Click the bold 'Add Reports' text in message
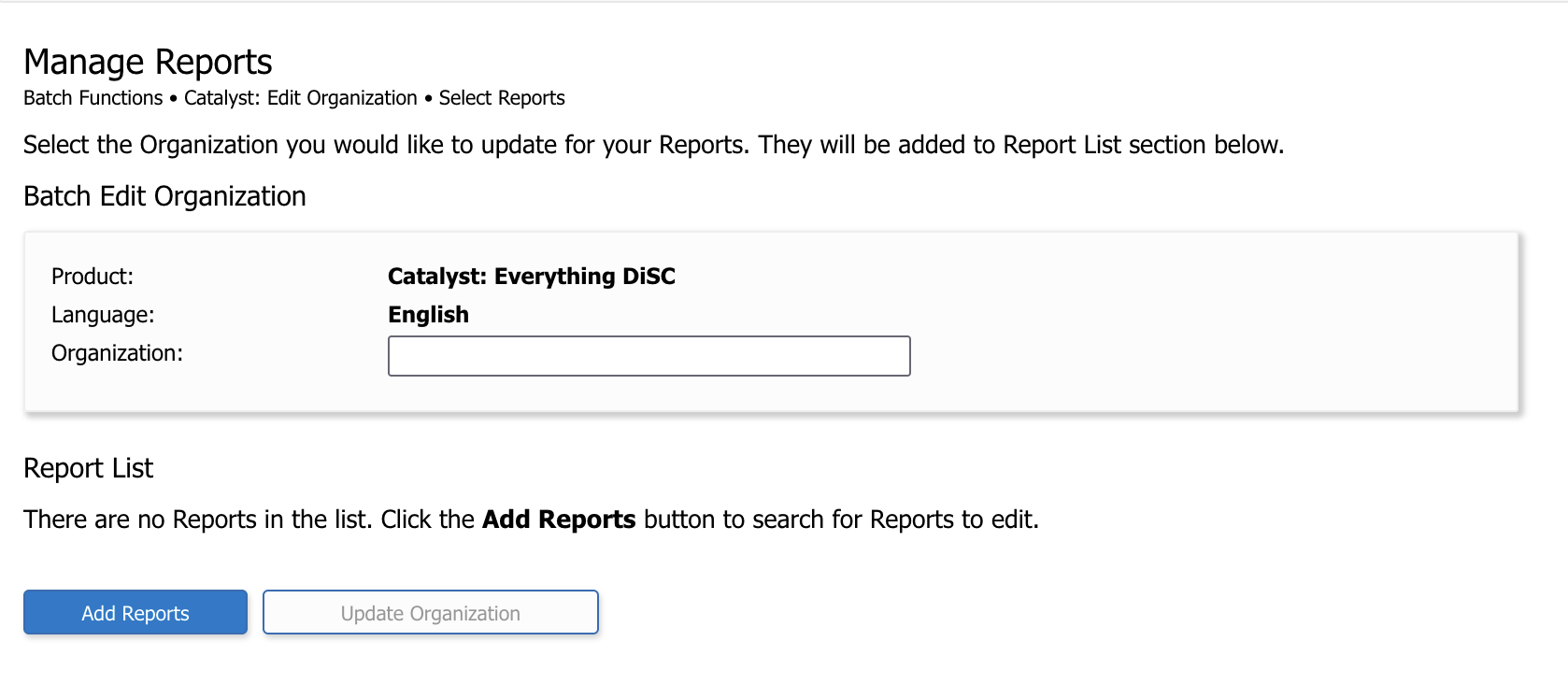This screenshot has height=684, width=1568. [559, 520]
